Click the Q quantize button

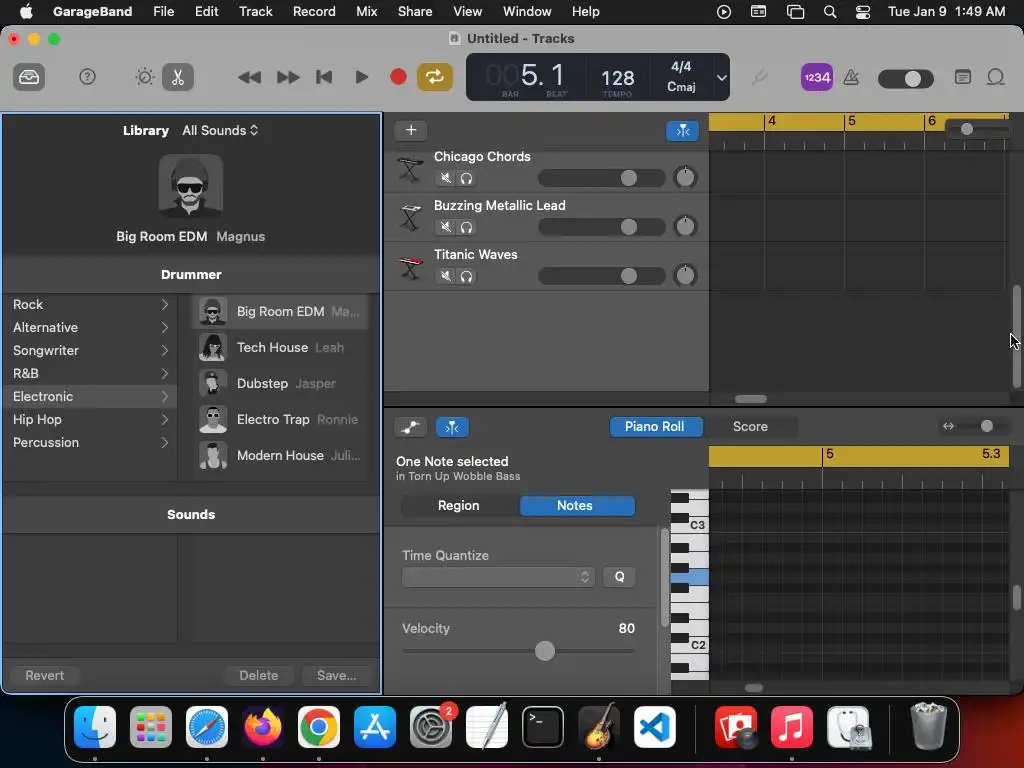pyautogui.click(x=619, y=577)
